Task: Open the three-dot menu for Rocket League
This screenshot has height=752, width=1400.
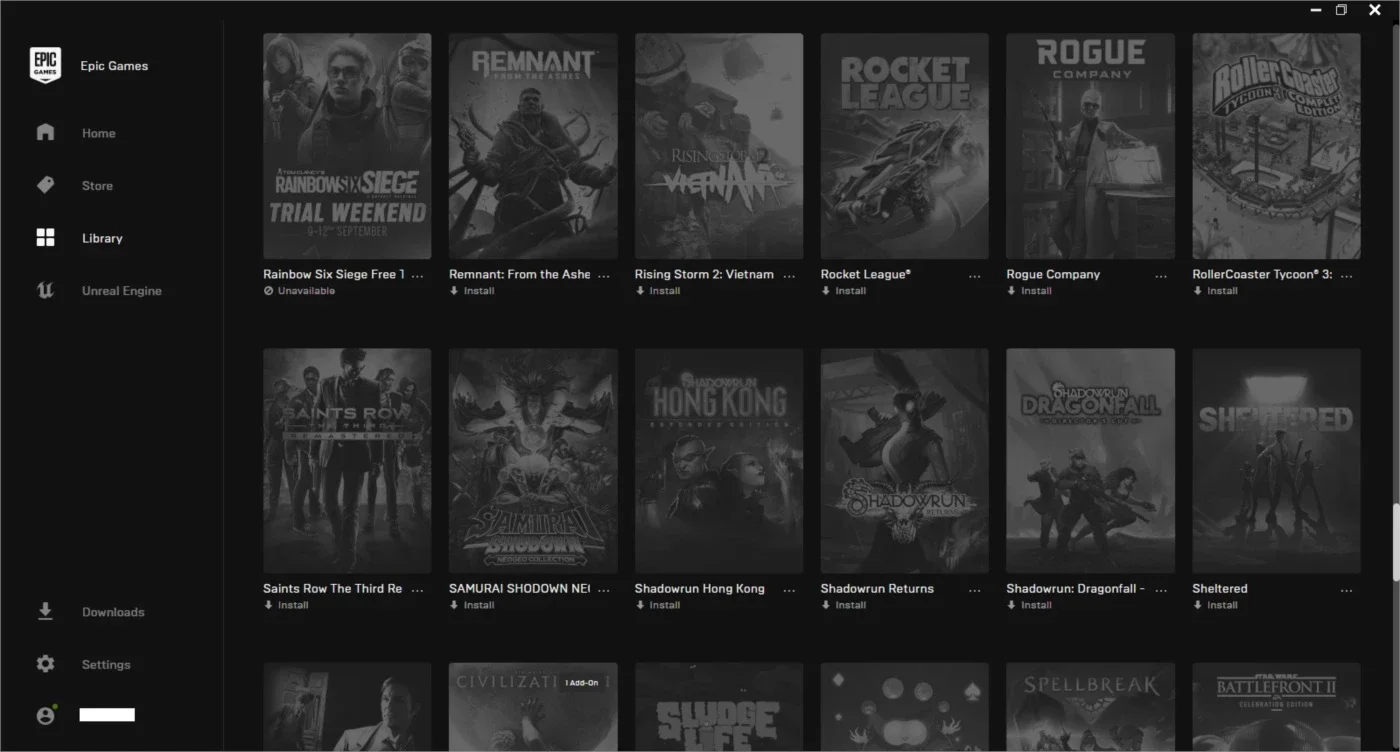Action: [x=975, y=275]
